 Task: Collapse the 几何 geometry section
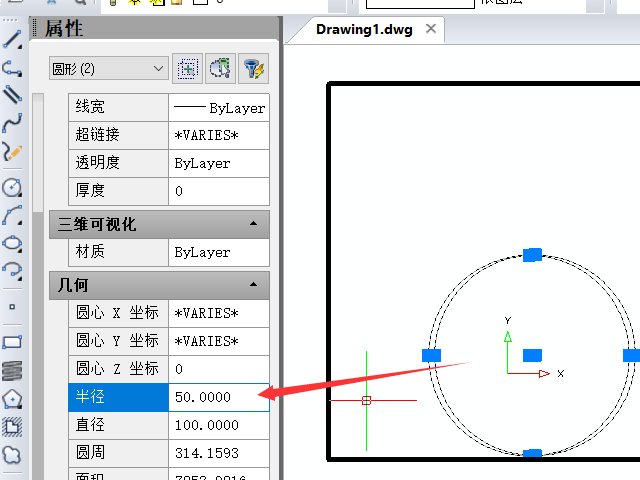tap(253, 284)
